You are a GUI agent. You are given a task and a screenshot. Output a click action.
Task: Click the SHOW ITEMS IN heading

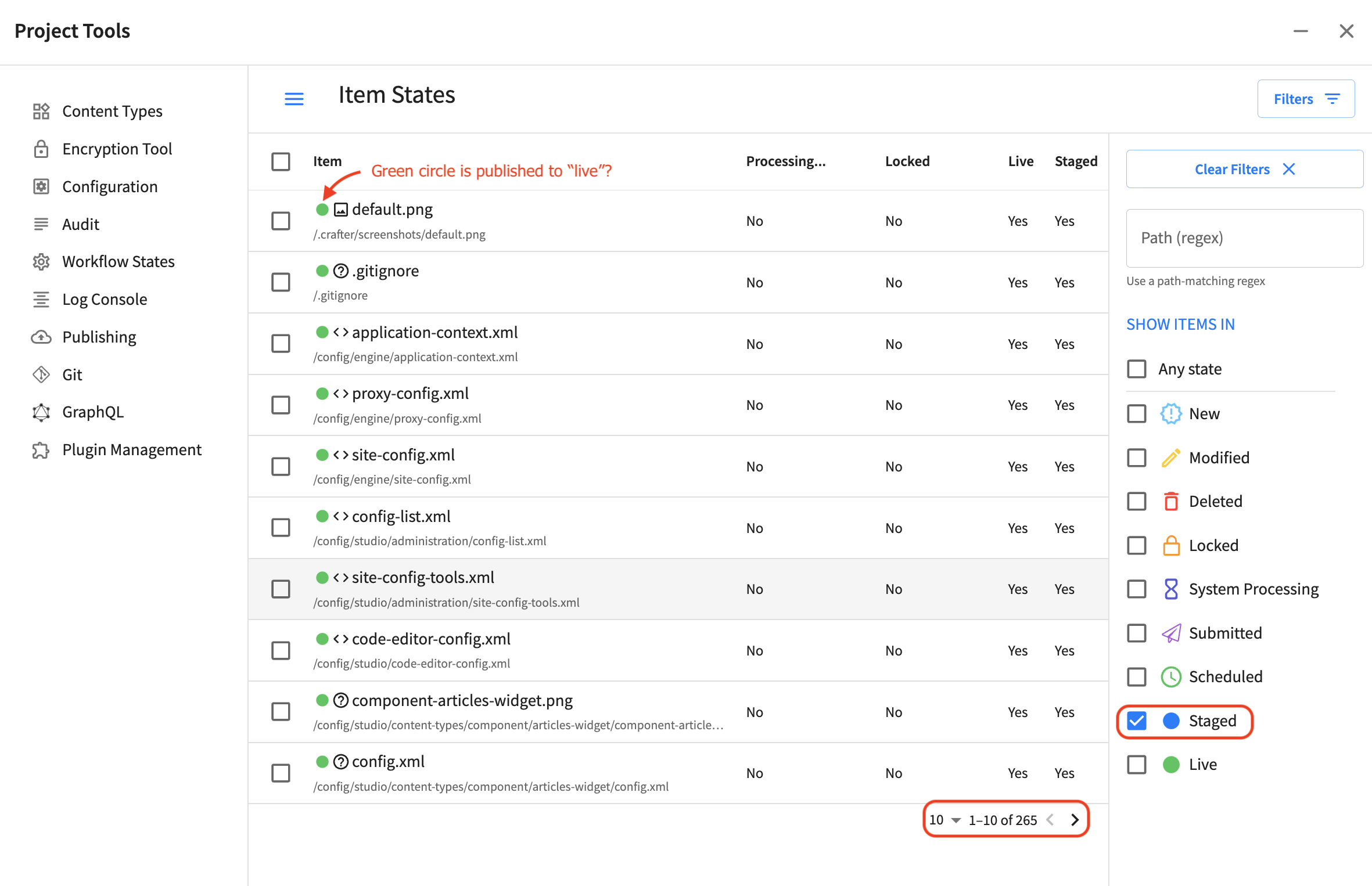(x=1180, y=325)
